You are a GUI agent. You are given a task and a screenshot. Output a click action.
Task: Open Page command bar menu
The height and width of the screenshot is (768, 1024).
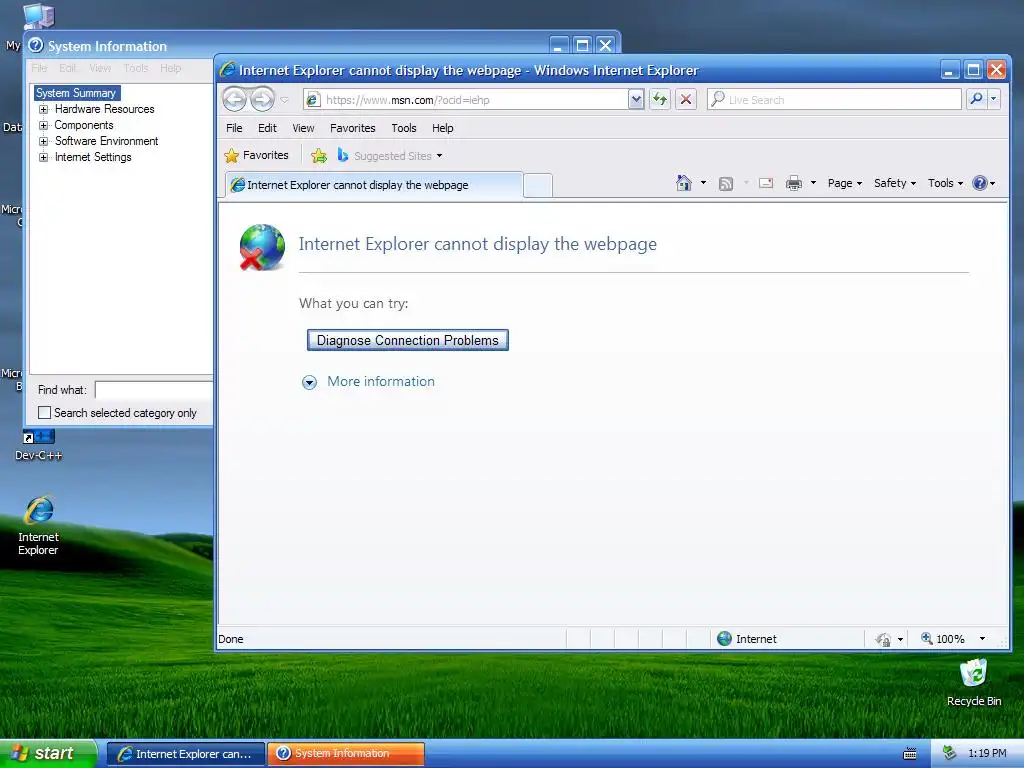844,184
